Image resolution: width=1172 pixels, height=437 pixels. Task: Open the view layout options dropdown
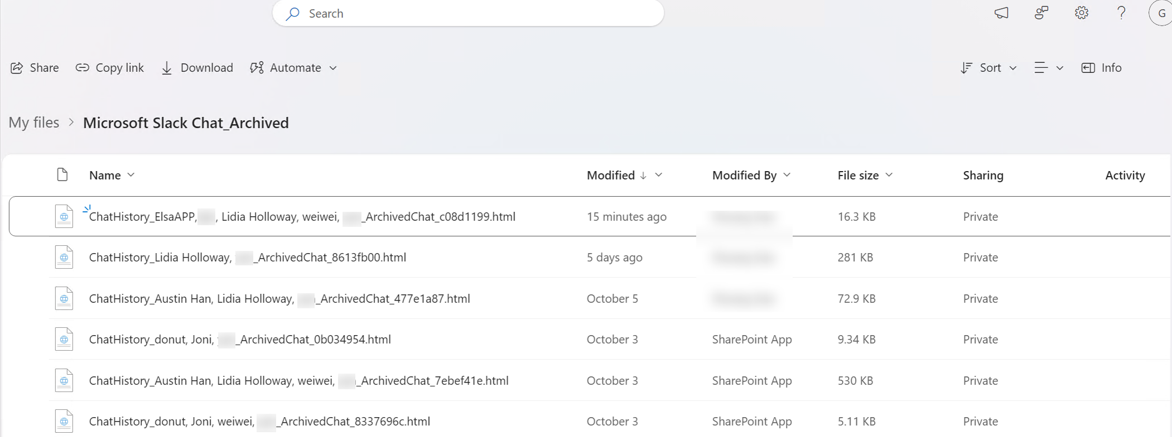1049,68
